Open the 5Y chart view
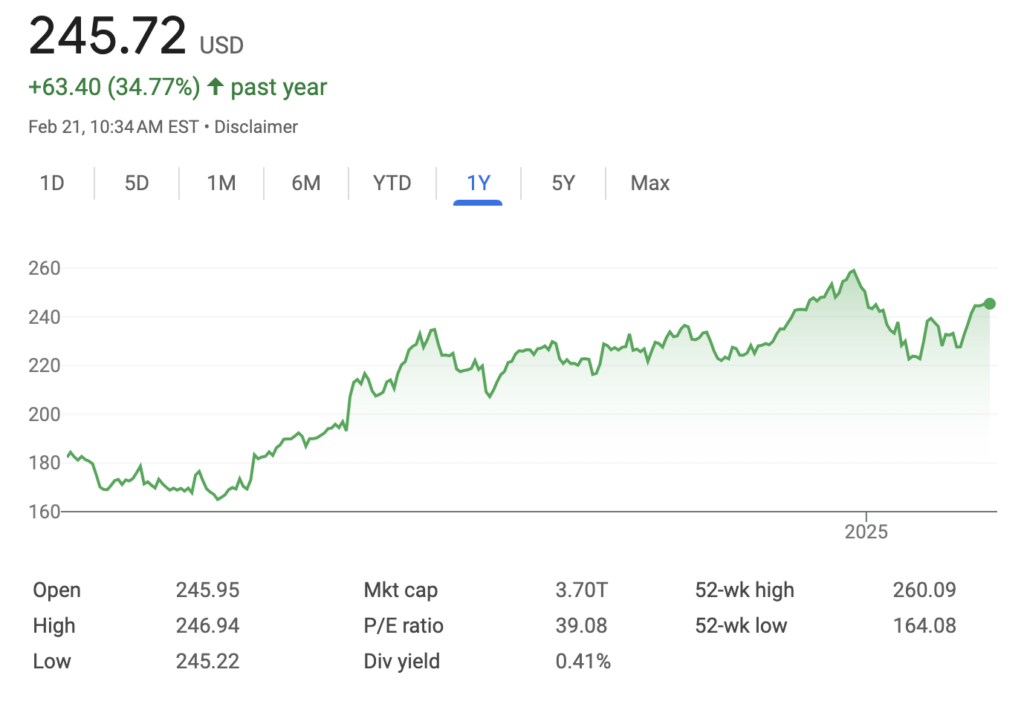The image size is (1024, 704). tap(563, 183)
